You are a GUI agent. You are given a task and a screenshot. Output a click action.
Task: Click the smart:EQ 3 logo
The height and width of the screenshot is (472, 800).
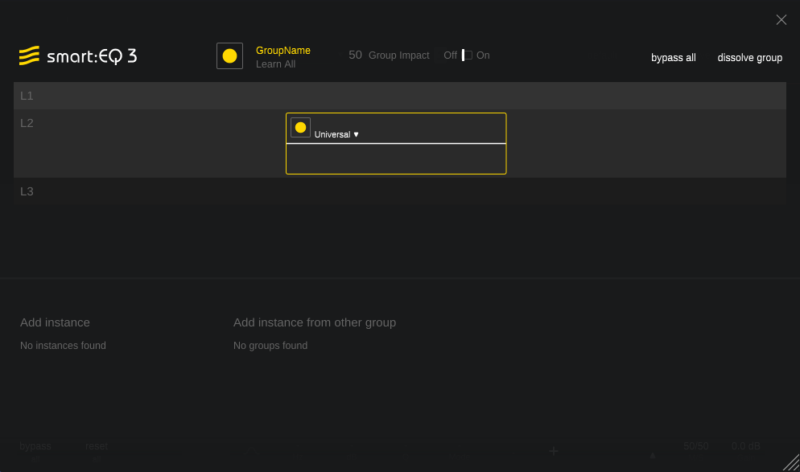(x=78, y=56)
